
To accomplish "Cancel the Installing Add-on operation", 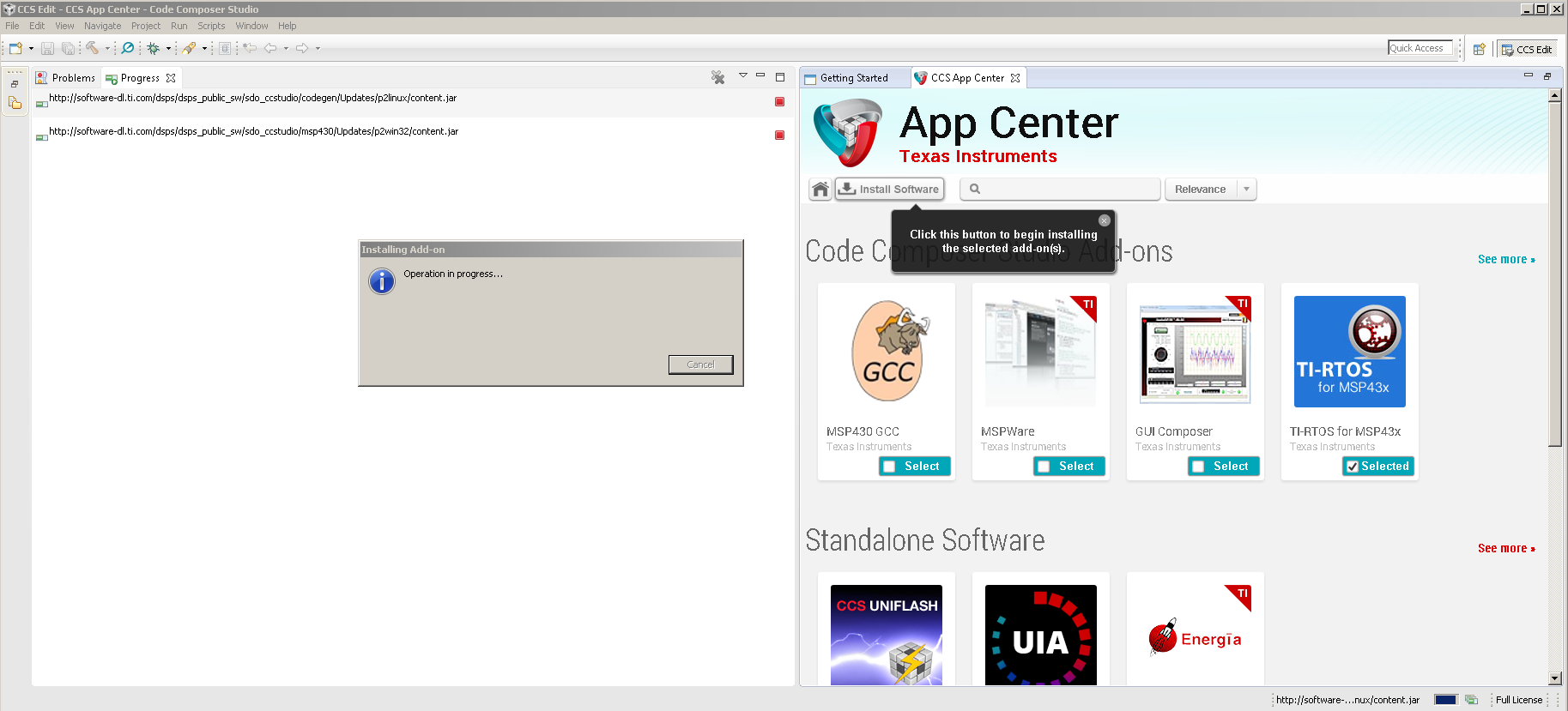I will coord(700,365).
